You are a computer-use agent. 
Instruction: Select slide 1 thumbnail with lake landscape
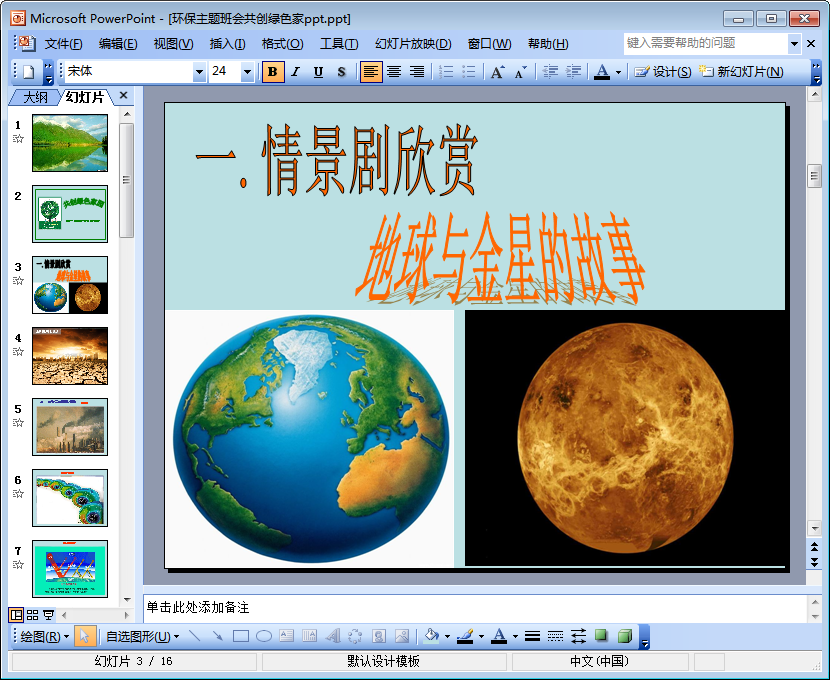pyautogui.click(x=70, y=143)
